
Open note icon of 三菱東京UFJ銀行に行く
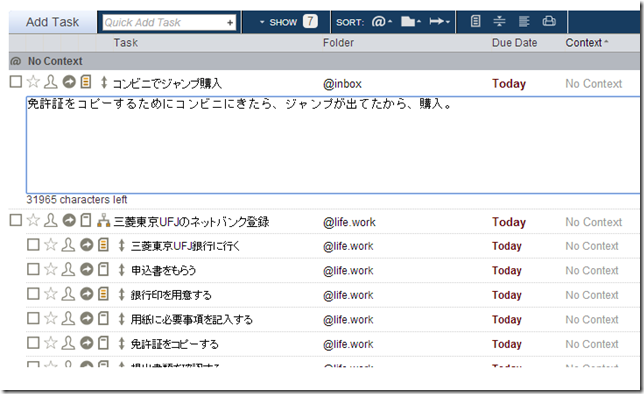coord(104,245)
